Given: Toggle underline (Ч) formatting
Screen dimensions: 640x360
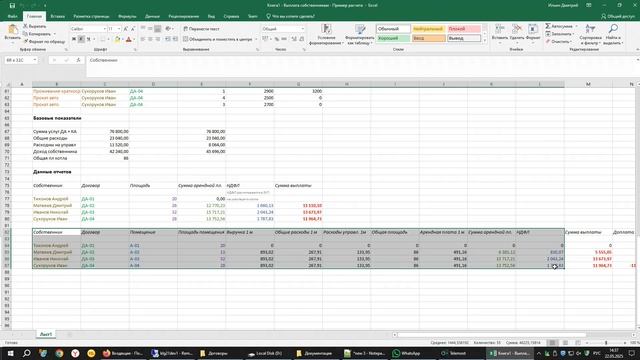Looking at the screenshot, I should pos(89,39).
